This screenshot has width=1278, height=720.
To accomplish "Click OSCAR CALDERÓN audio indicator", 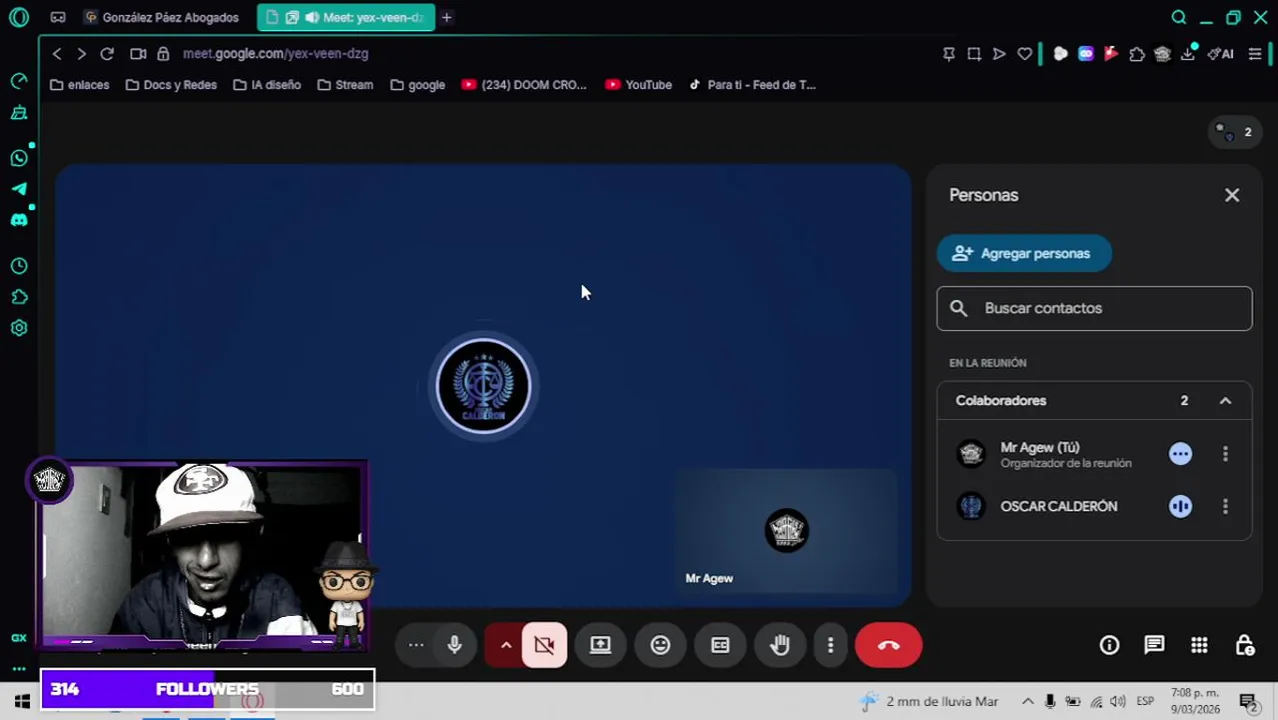I will (x=1180, y=506).
